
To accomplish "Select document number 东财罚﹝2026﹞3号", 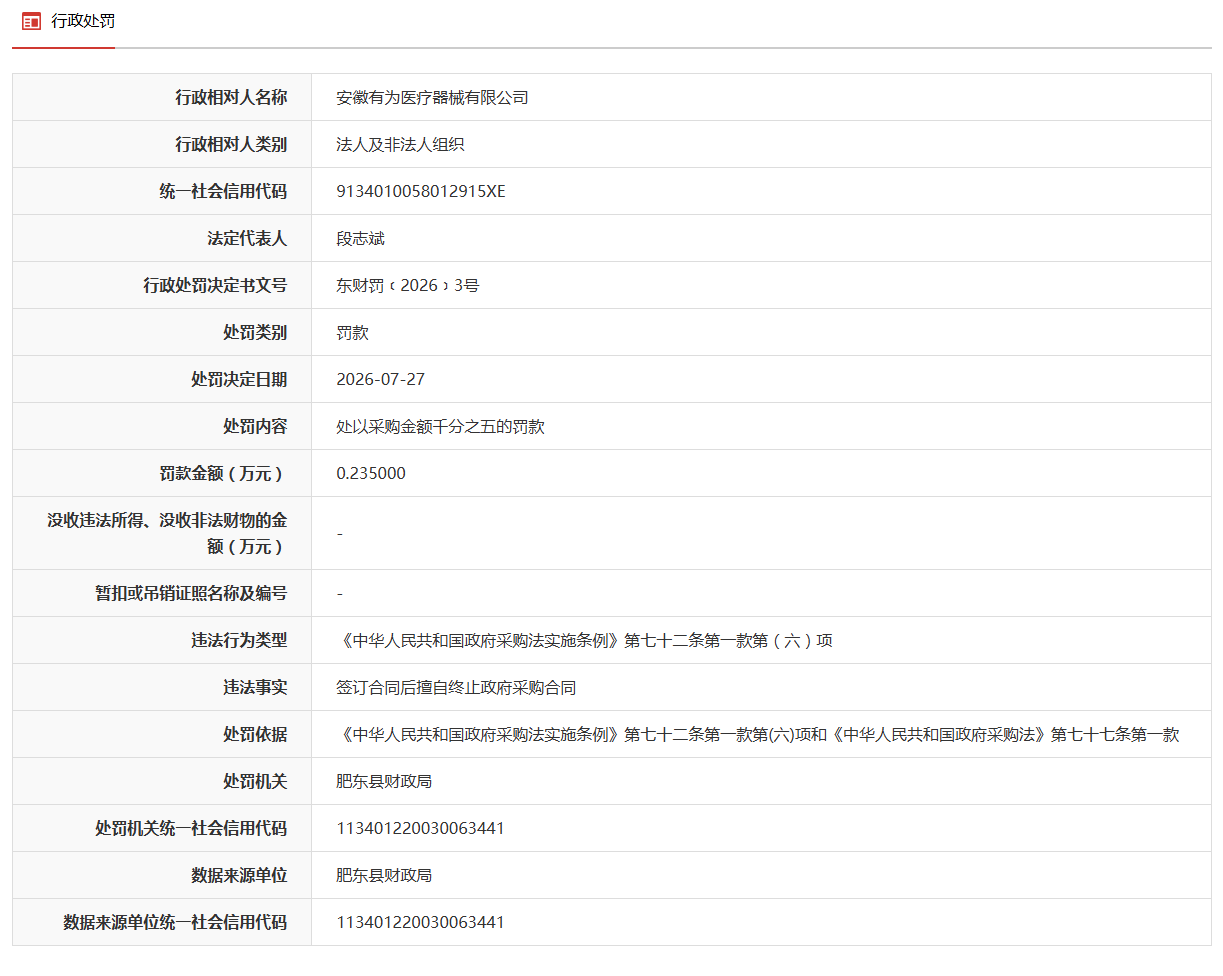I will click(x=408, y=285).
